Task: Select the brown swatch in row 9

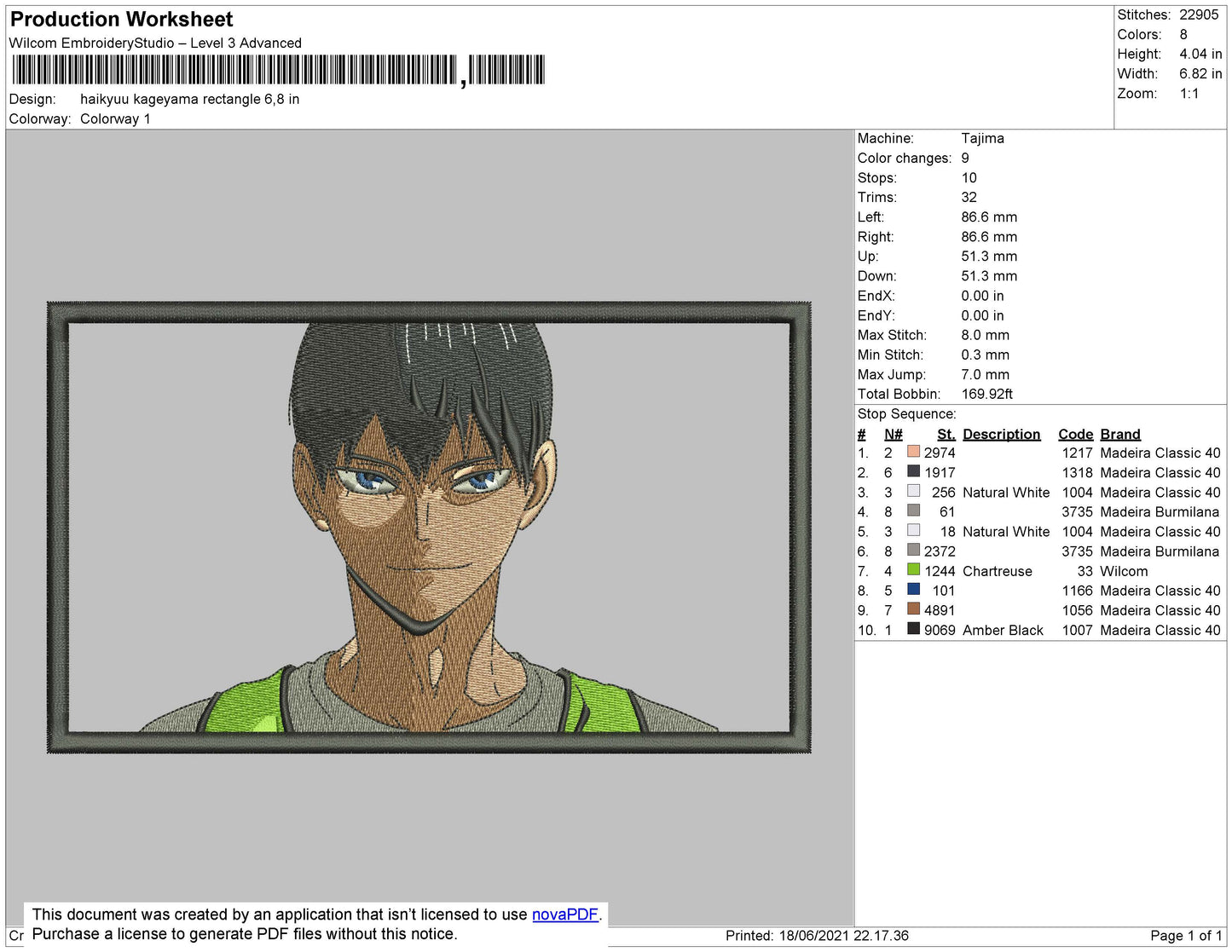Action: click(913, 609)
